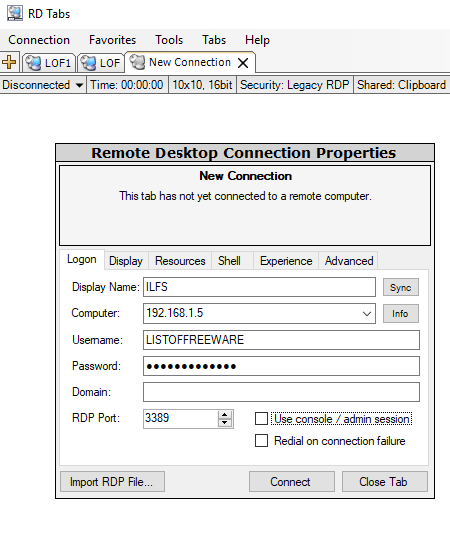Open the Tools menu
This screenshot has height=549, width=450.
coord(169,40)
